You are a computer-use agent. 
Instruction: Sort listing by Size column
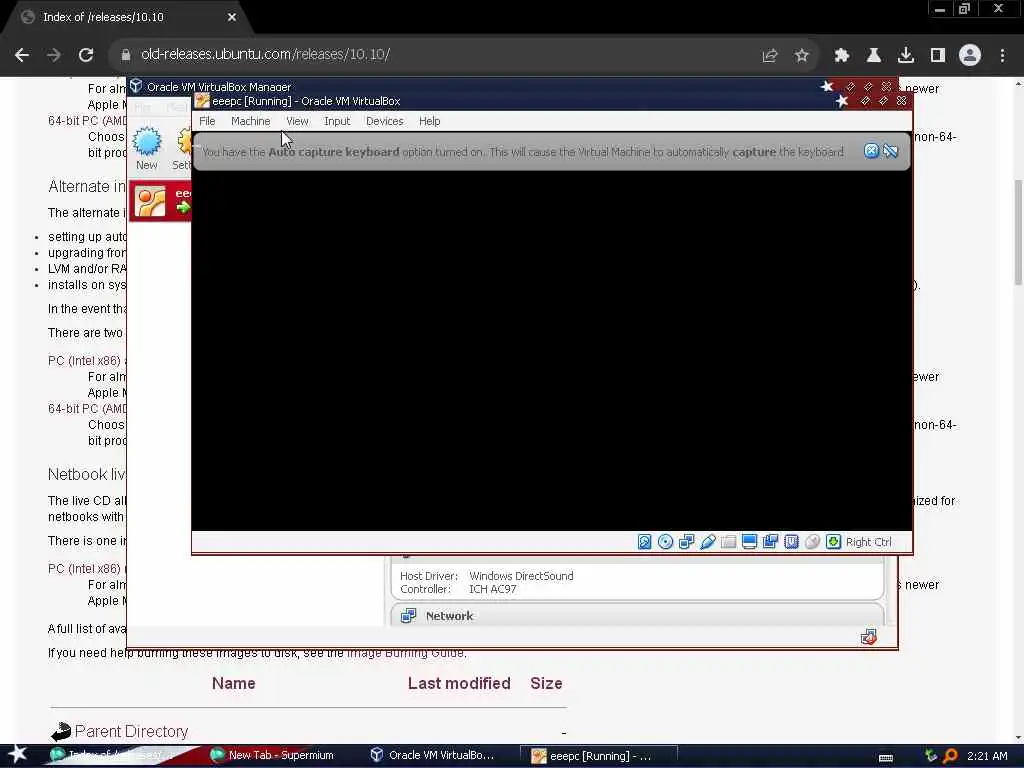pyautogui.click(x=546, y=683)
